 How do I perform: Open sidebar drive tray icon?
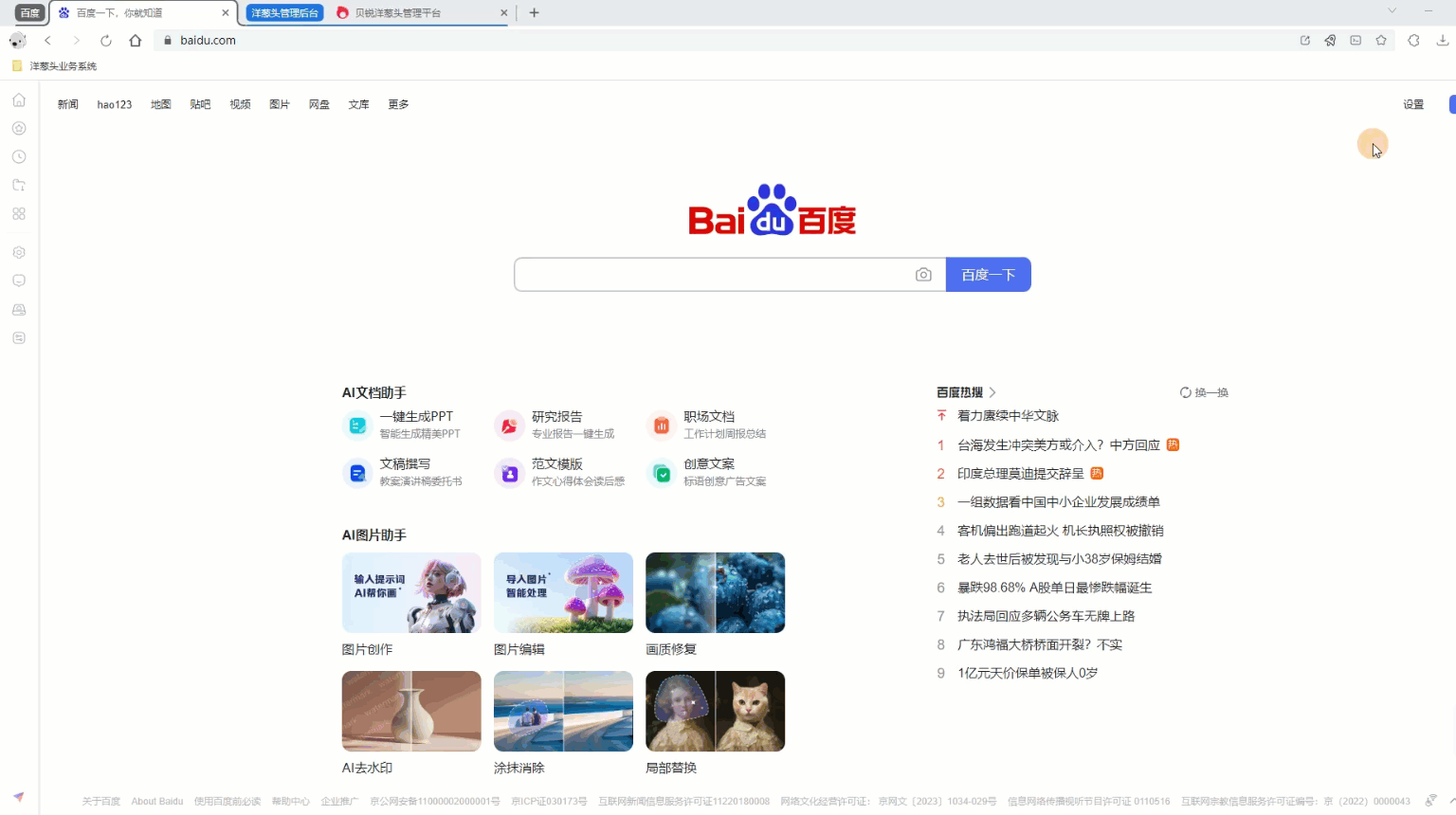19,309
